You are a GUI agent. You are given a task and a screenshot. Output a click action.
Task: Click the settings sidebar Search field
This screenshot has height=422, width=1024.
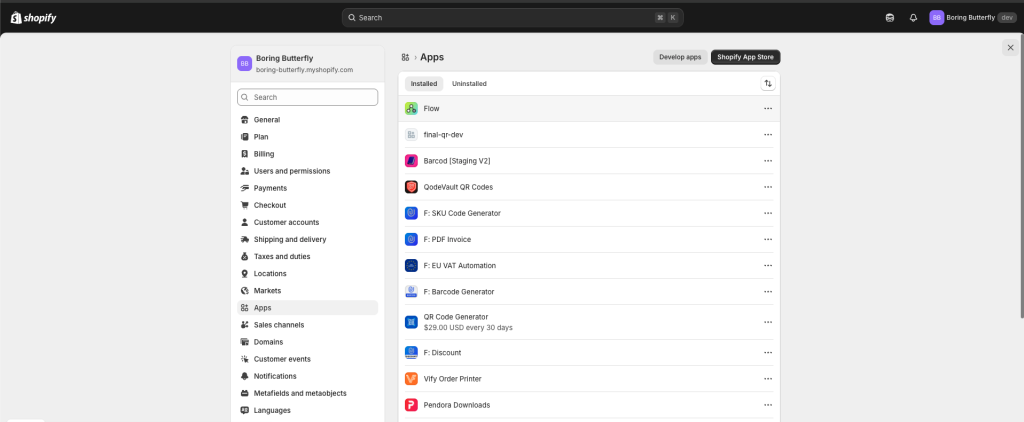pos(308,97)
